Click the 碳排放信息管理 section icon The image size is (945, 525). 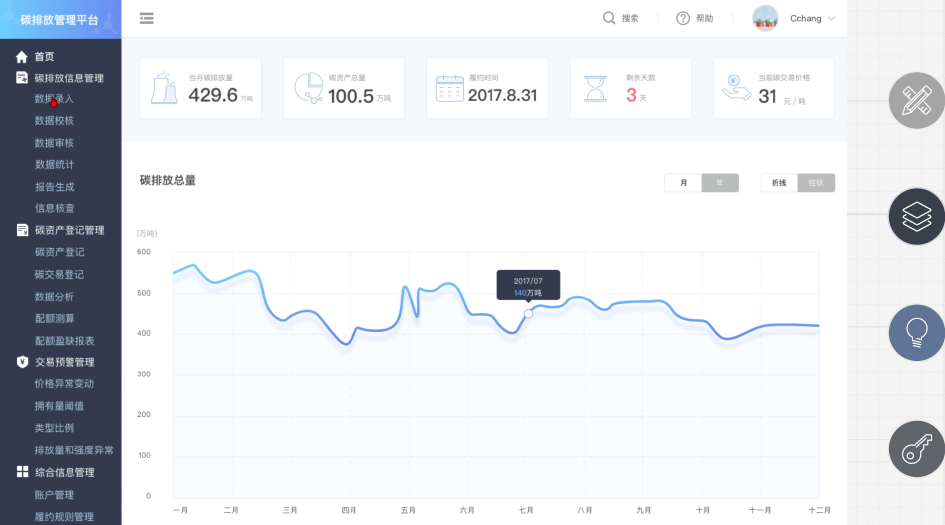coord(22,78)
